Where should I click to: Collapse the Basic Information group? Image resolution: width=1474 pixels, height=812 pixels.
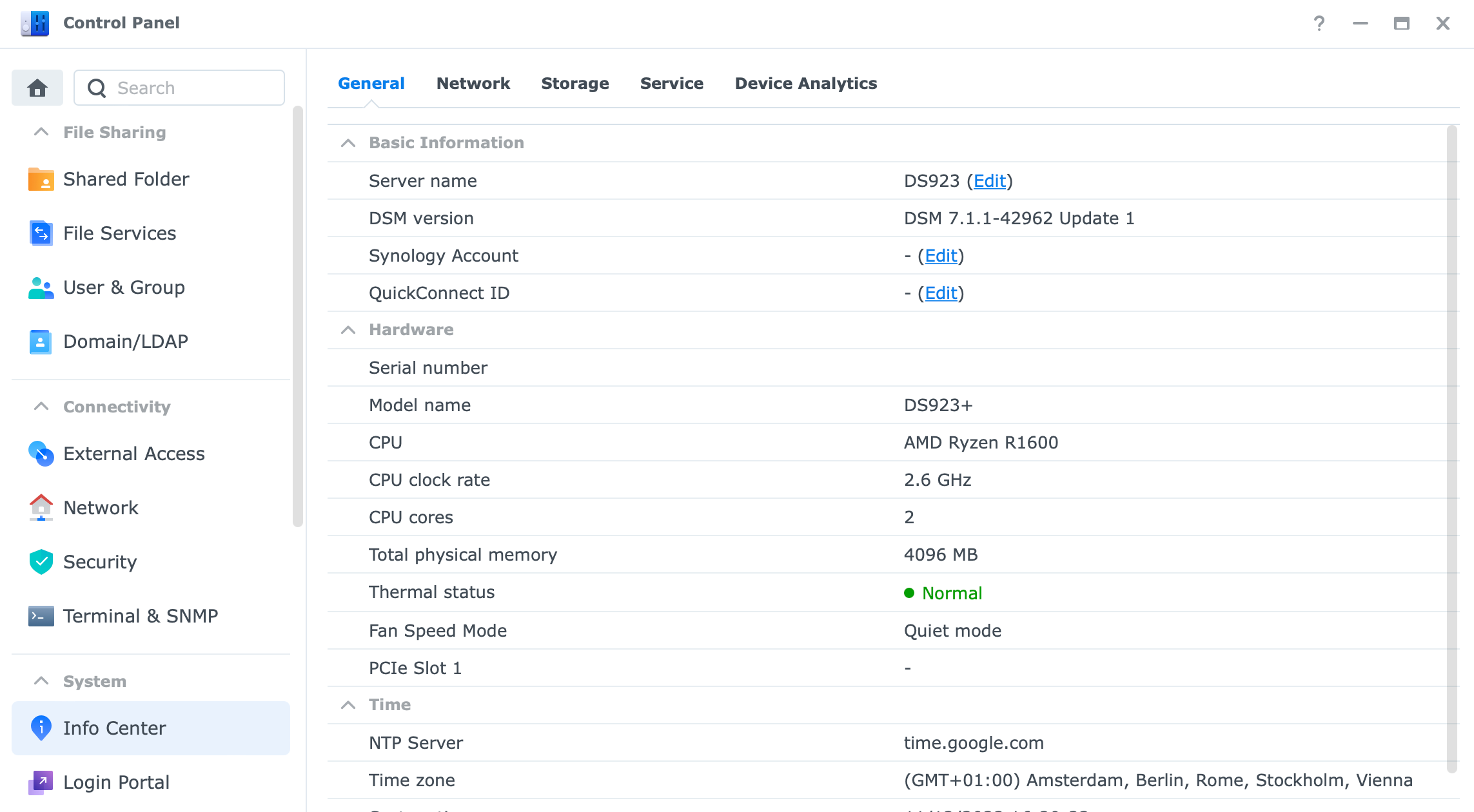click(x=348, y=143)
